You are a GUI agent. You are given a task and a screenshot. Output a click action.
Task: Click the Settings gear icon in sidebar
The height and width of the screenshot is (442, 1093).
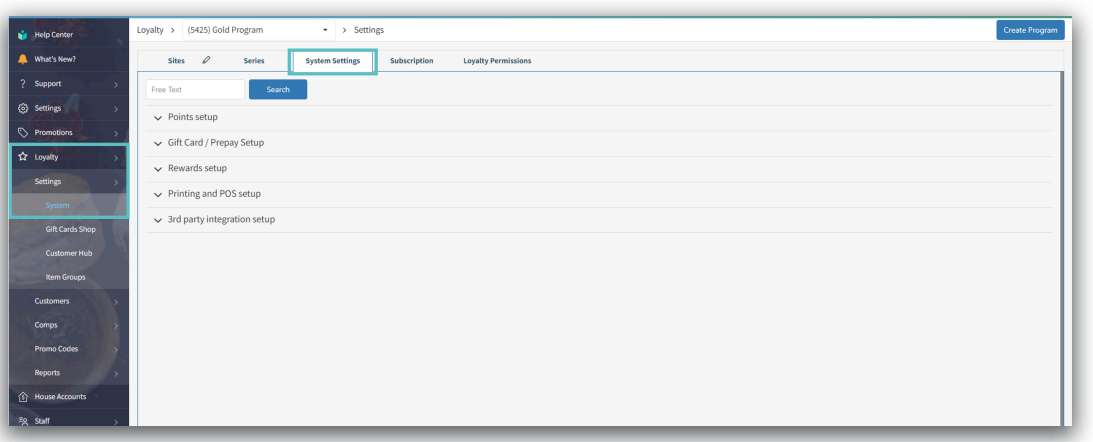(x=22, y=108)
